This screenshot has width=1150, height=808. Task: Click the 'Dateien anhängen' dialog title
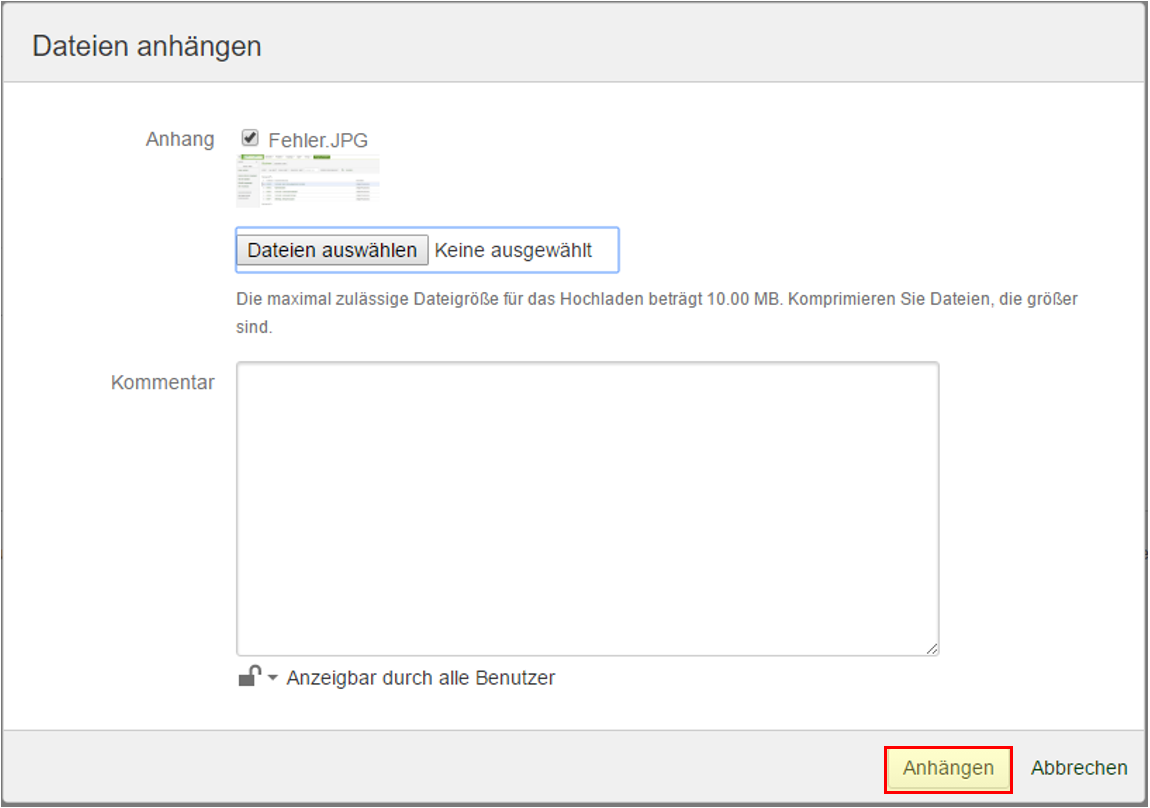[x=147, y=46]
